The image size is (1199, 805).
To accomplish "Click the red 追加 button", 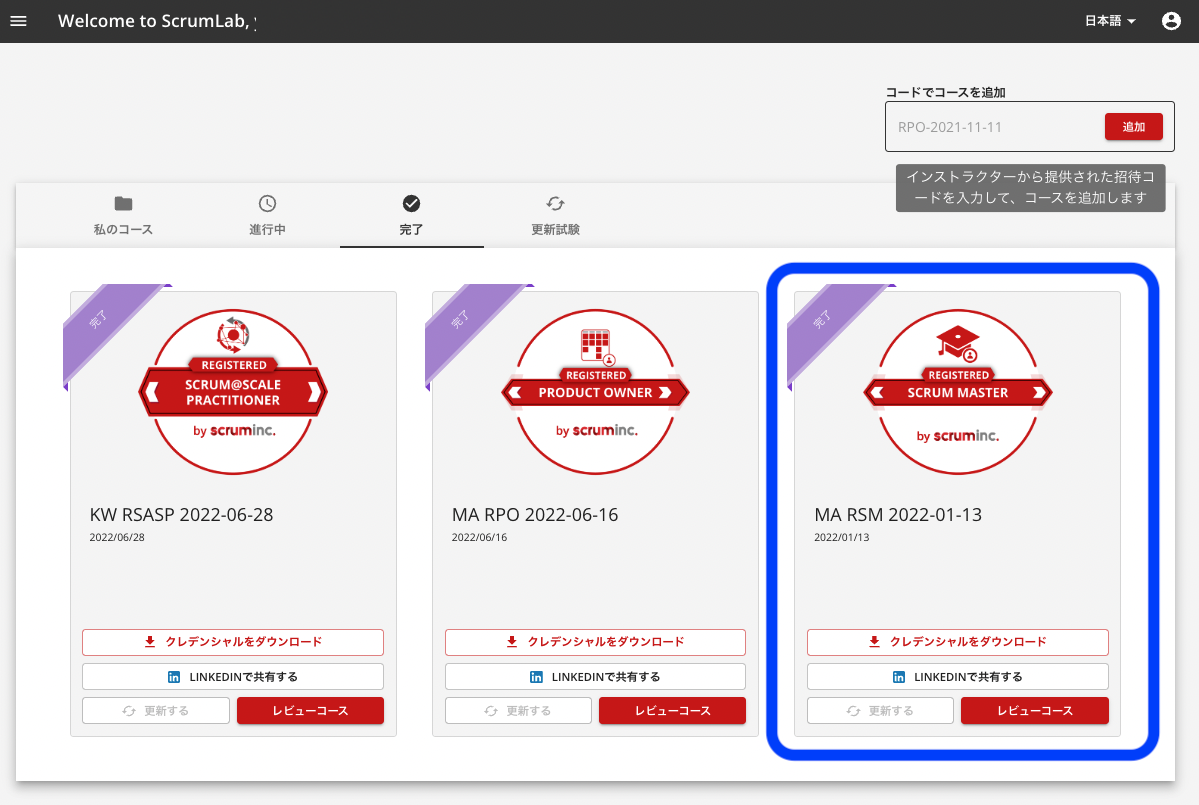I will point(1133,127).
